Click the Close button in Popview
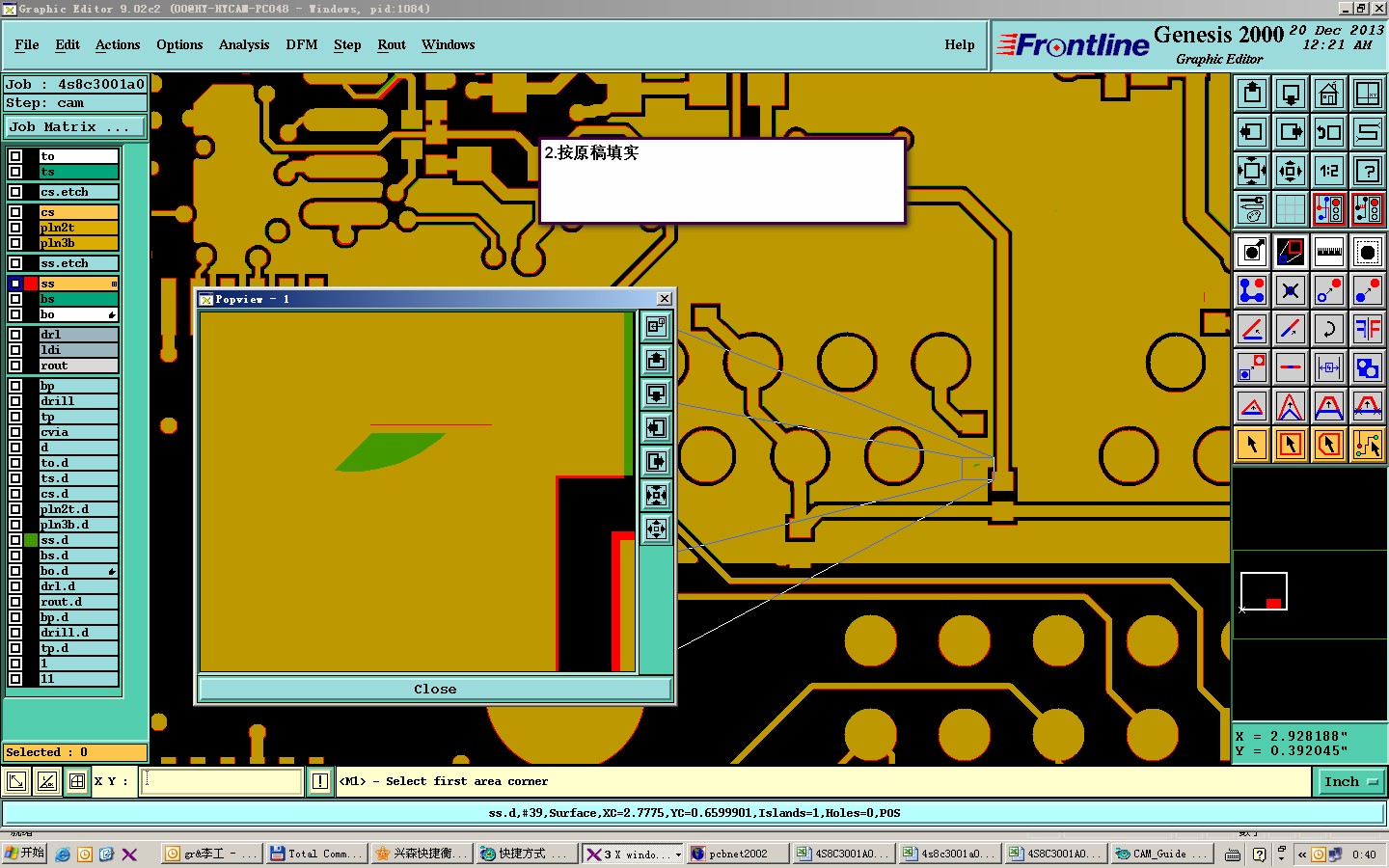This screenshot has width=1389, height=868. tap(435, 690)
